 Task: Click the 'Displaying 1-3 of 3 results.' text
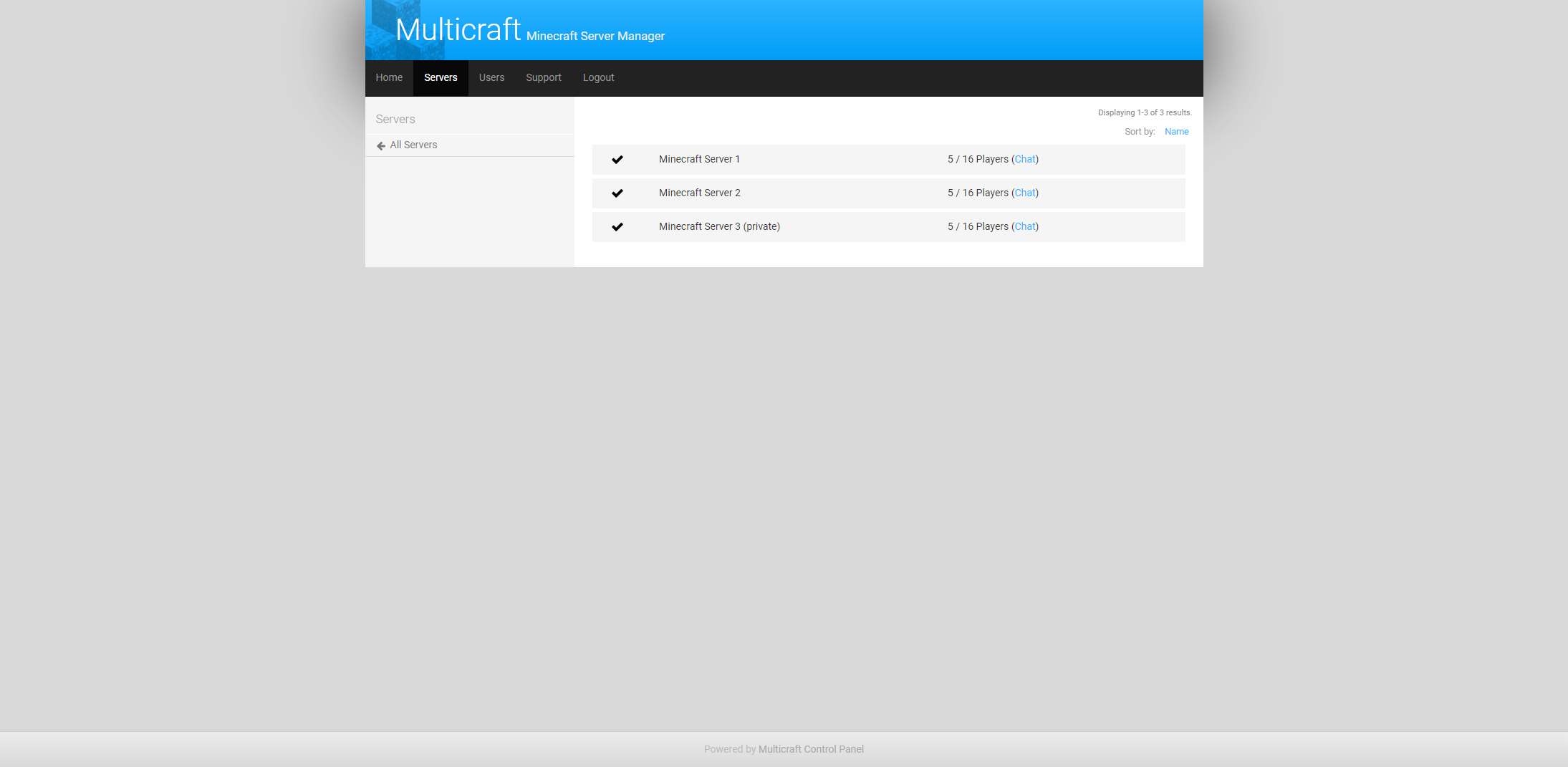pos(1145,112)
